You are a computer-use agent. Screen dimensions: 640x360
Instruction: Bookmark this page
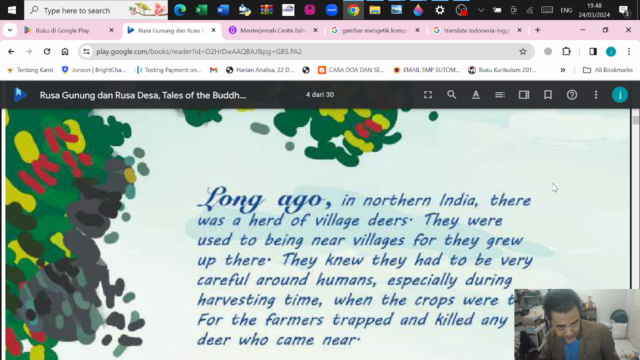(x=548, y=95)
